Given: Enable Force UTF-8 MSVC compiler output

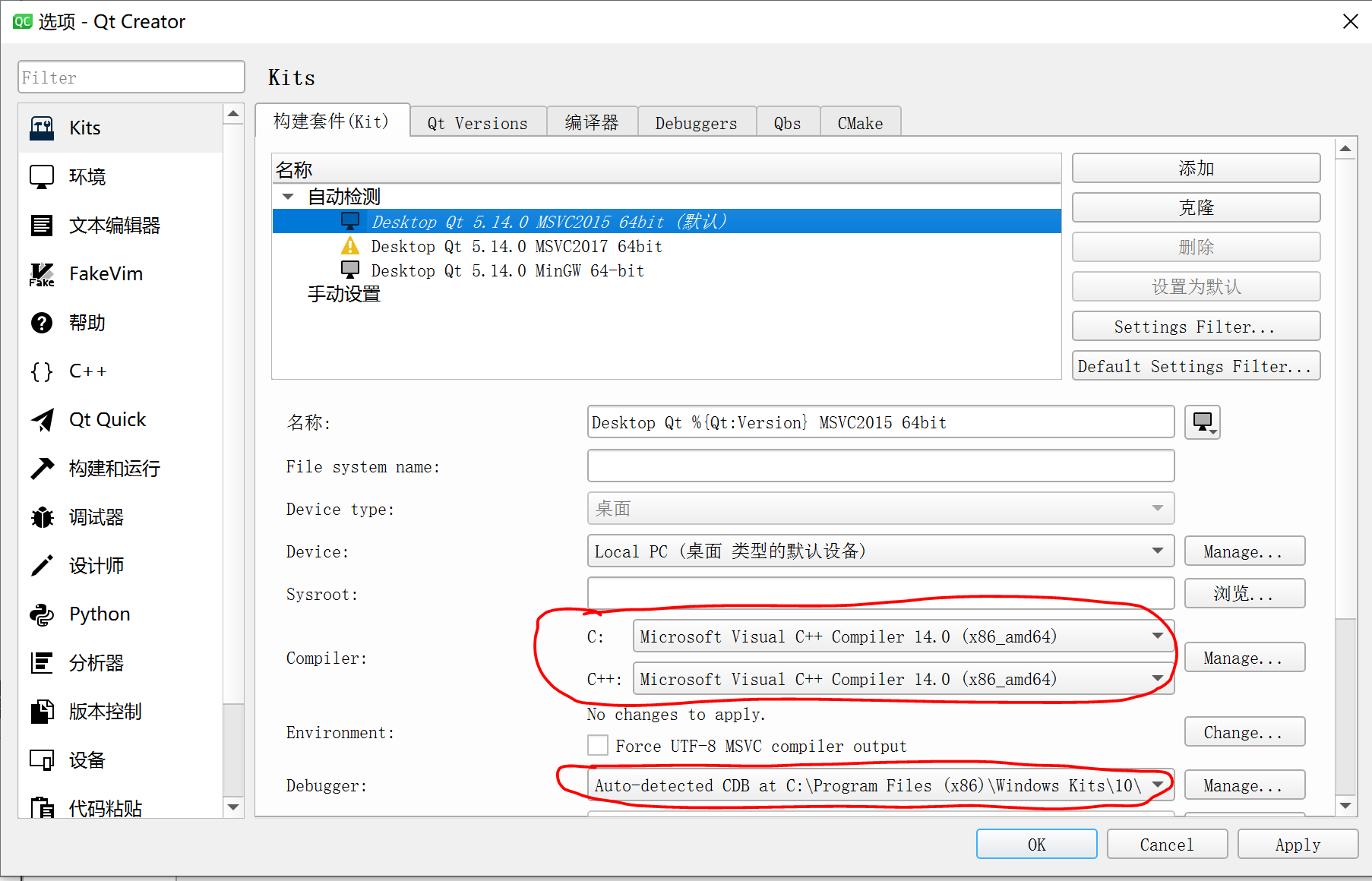Looking at the screenshot, I should [x=598, y=745].
